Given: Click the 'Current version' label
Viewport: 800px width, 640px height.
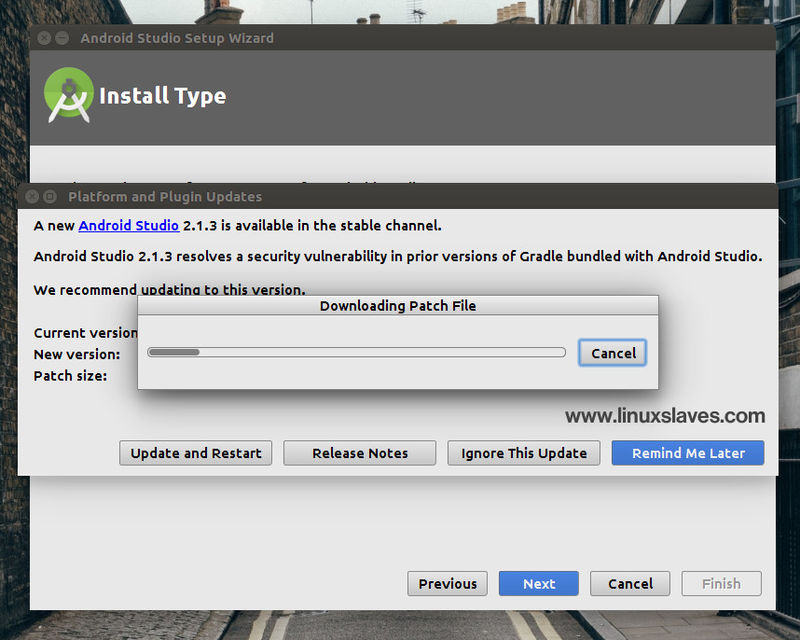Looking at the screenshot, I should [x=86, y=333].
